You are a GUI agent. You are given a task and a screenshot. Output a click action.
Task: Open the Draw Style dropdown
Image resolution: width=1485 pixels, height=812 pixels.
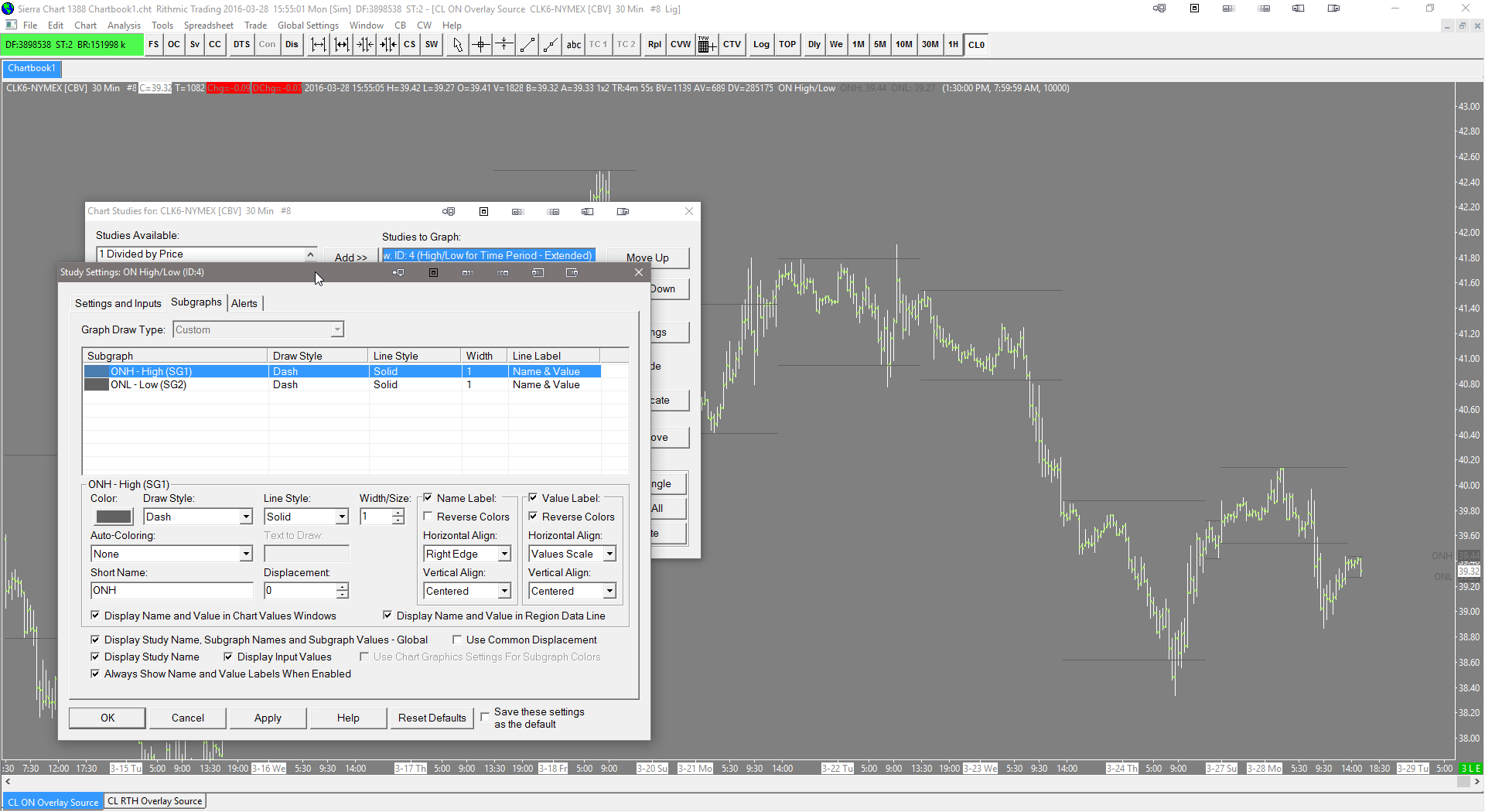click(x=198, y=517)
